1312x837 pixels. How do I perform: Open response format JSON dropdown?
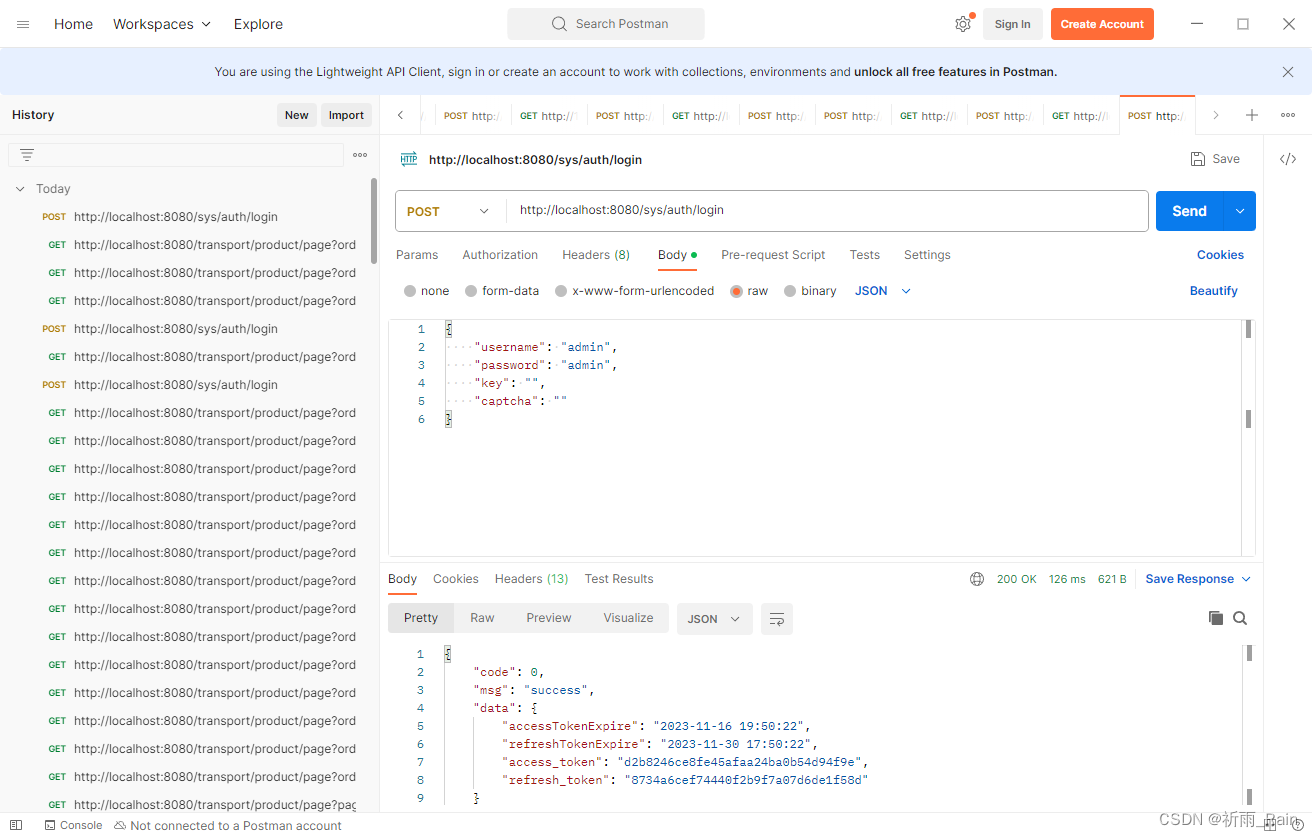coord(715,619)
